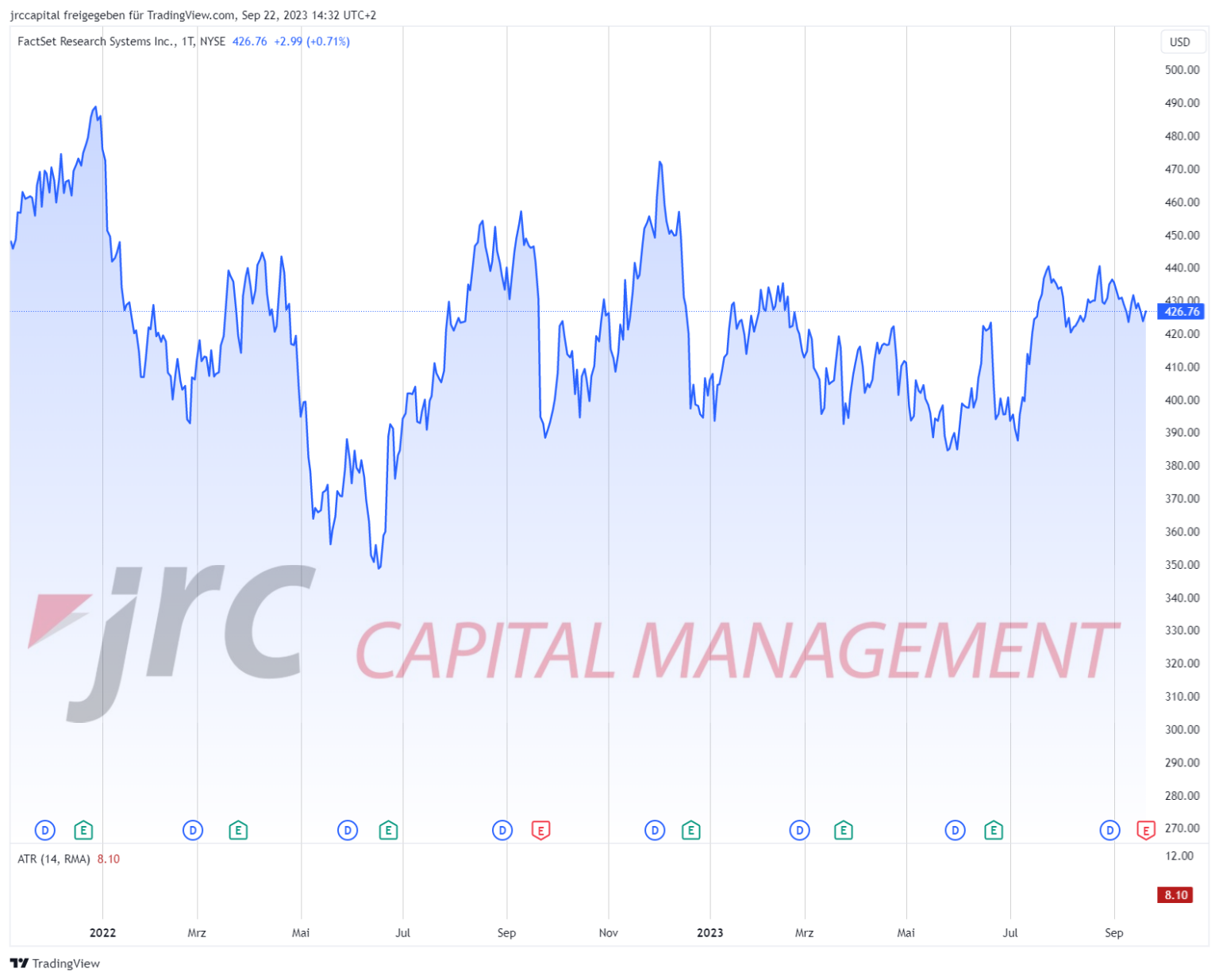The width and height of the screenshot is (1219, 980).
Task: Click the 12.00 ATR scale label
Action: 1179,856
